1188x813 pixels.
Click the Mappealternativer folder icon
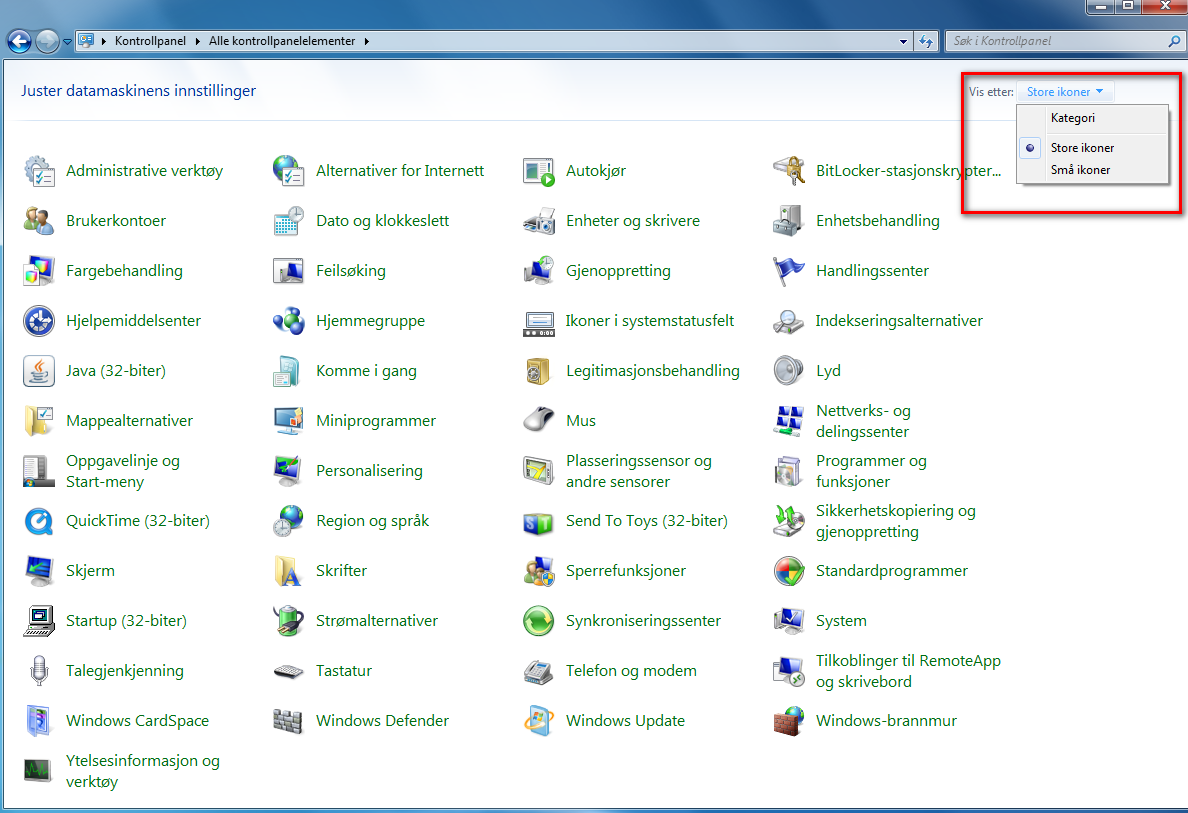tap(39, 421)
